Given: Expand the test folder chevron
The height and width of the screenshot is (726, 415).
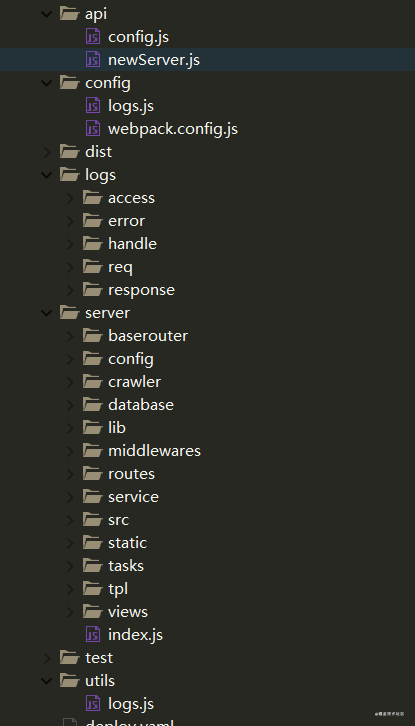Looking at the screenshot, I should pos(46,658).
